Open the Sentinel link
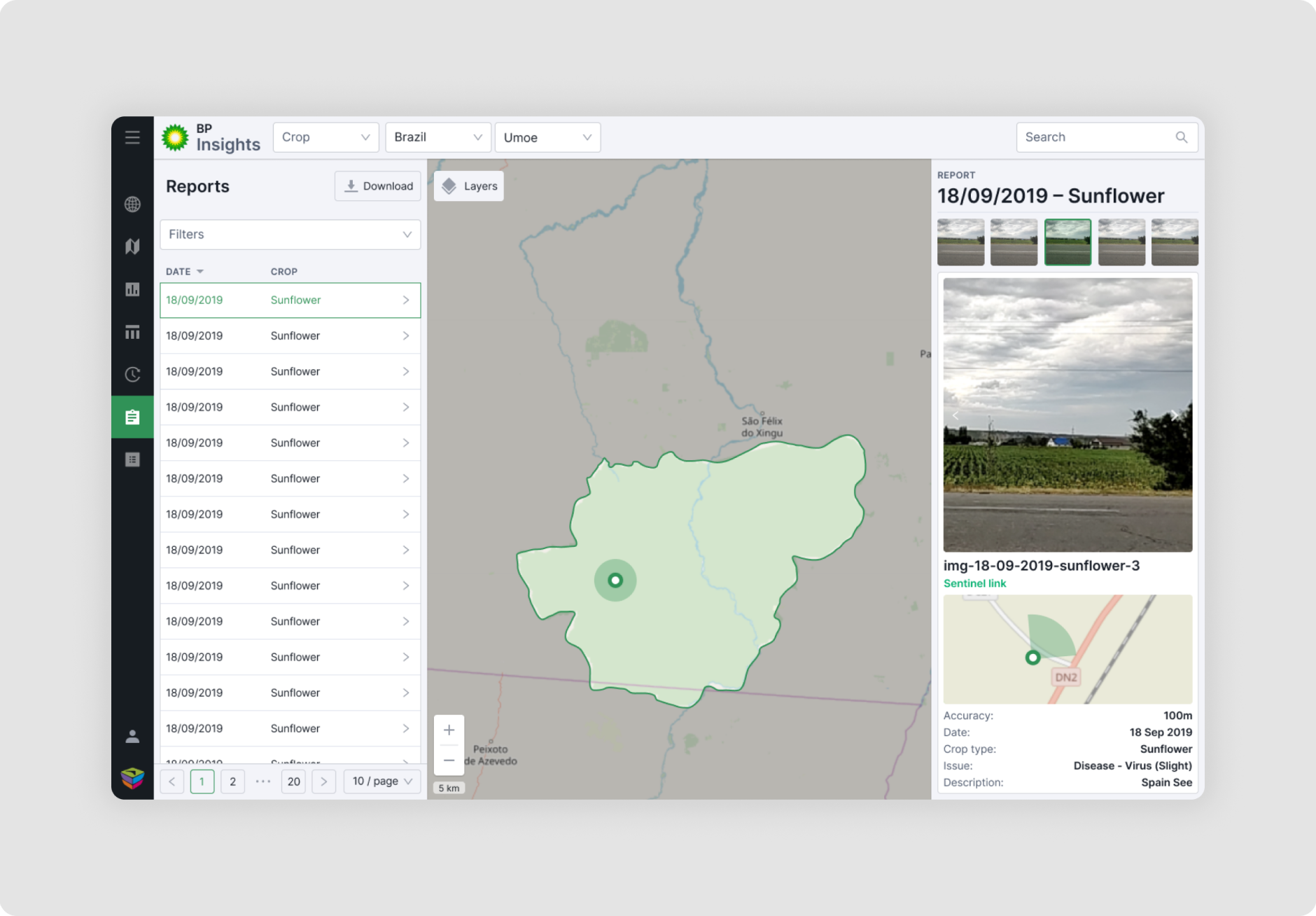 point(974,583)
